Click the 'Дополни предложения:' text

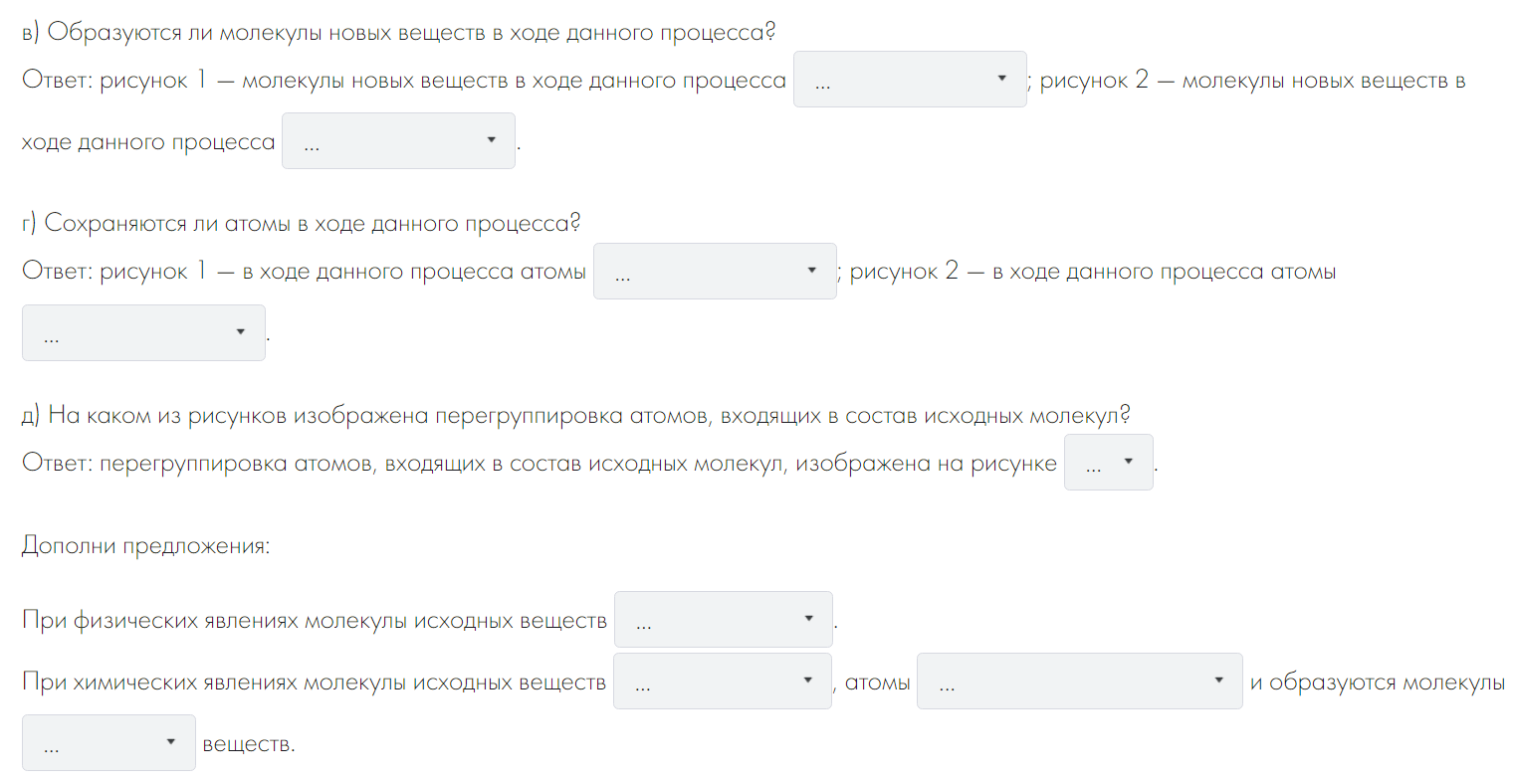pos(145,546)
